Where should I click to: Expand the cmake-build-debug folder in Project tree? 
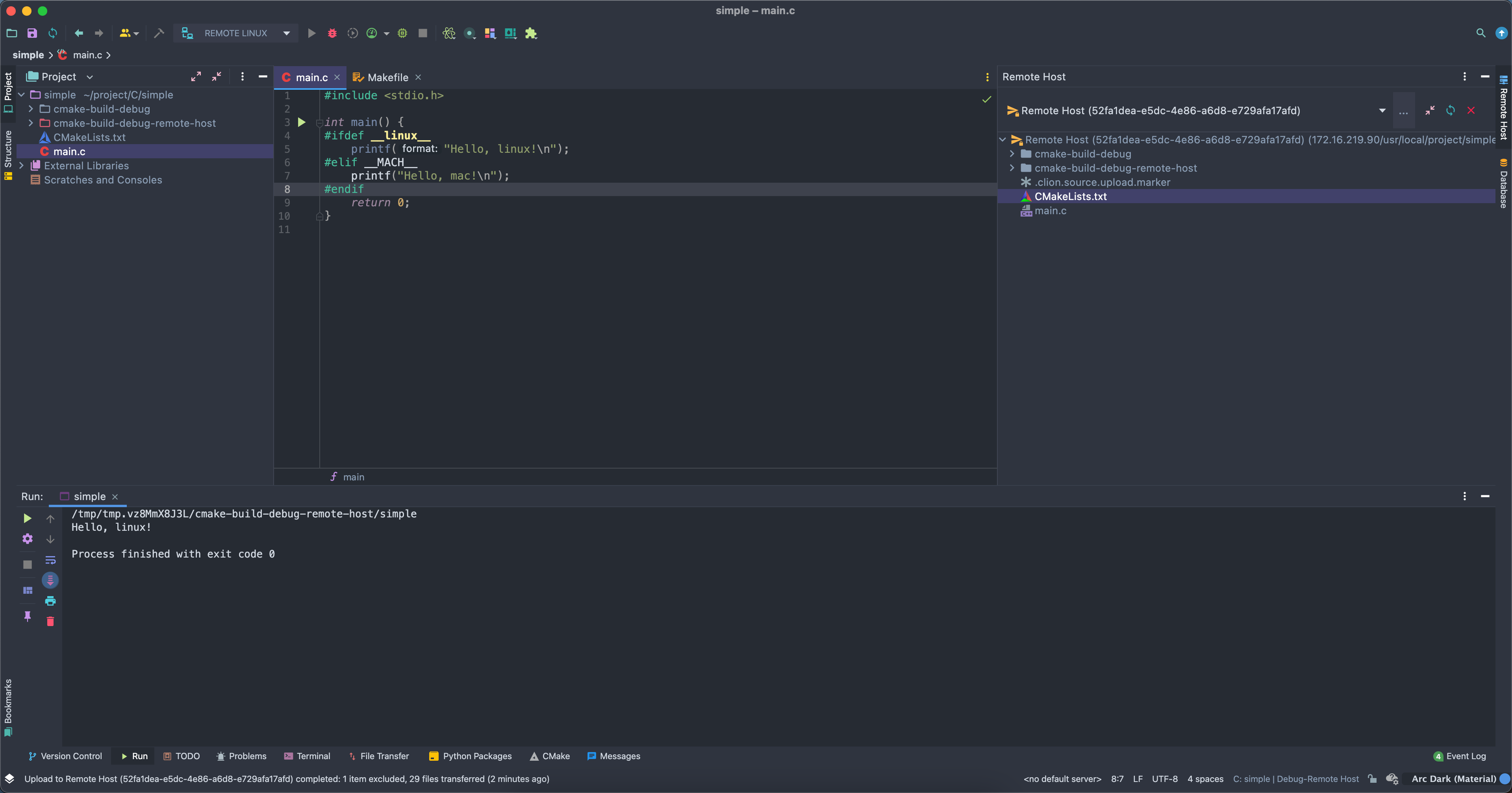pos(31,109)
